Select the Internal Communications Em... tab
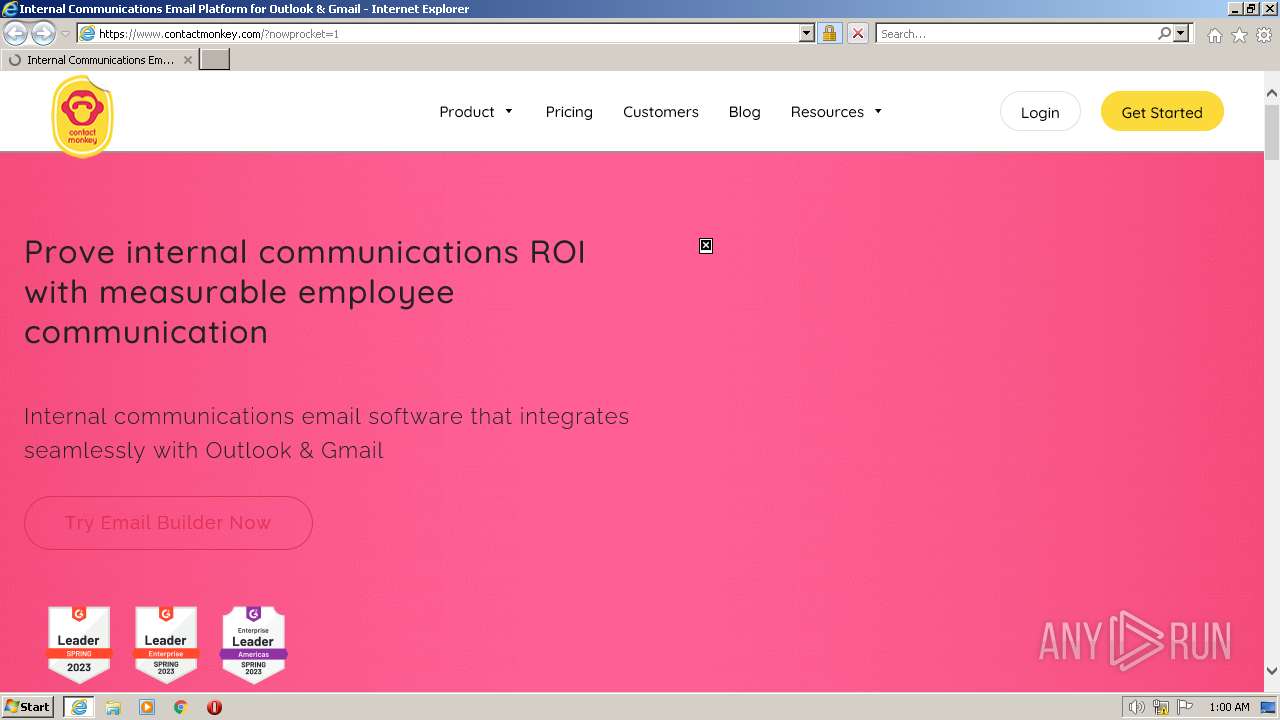This screenshot has width=1280, height=720. tap(99, 60)
